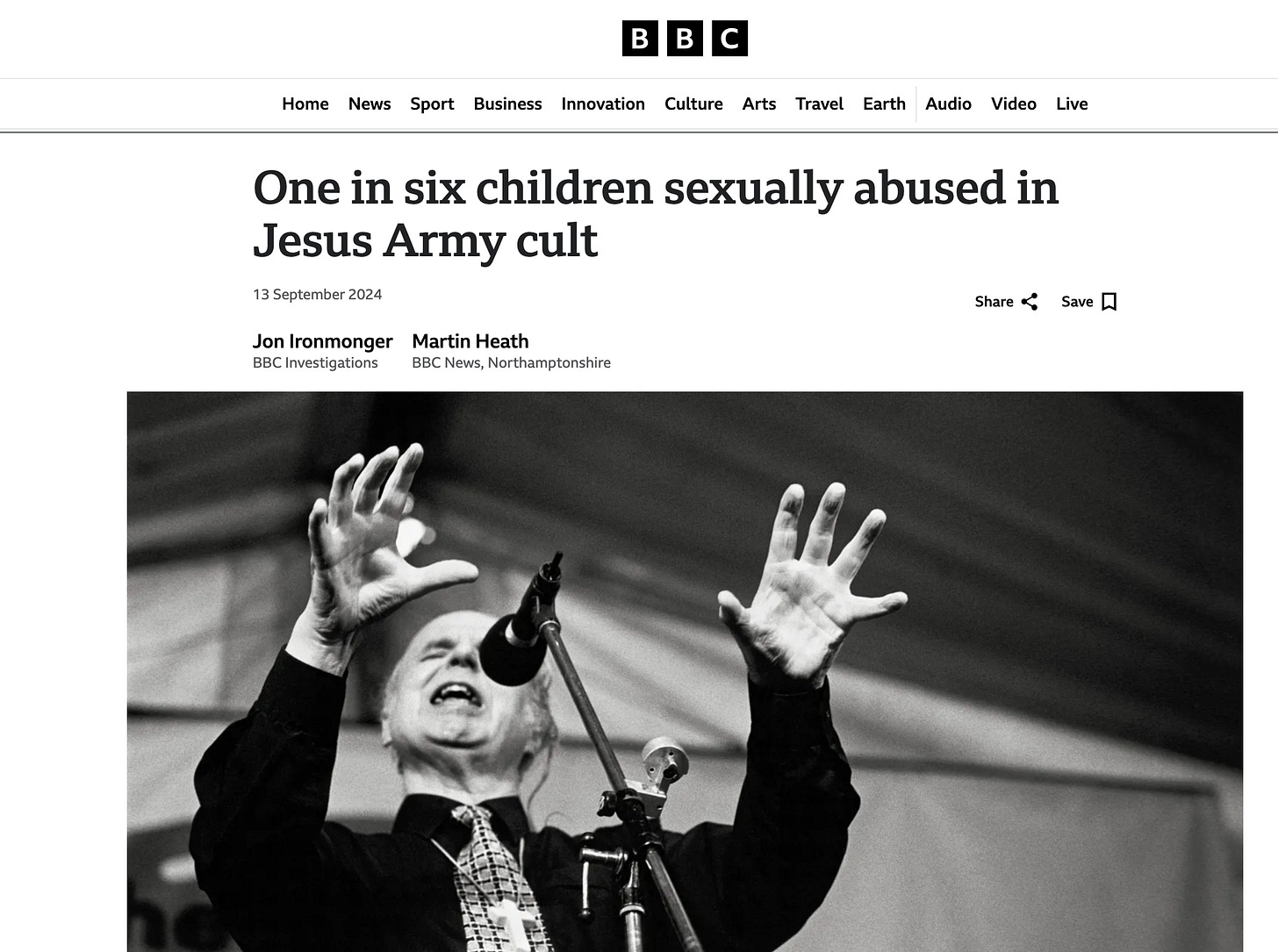The image size is (1278, 952).
Task: Click the Save text button
Action: pos(1077,302)
